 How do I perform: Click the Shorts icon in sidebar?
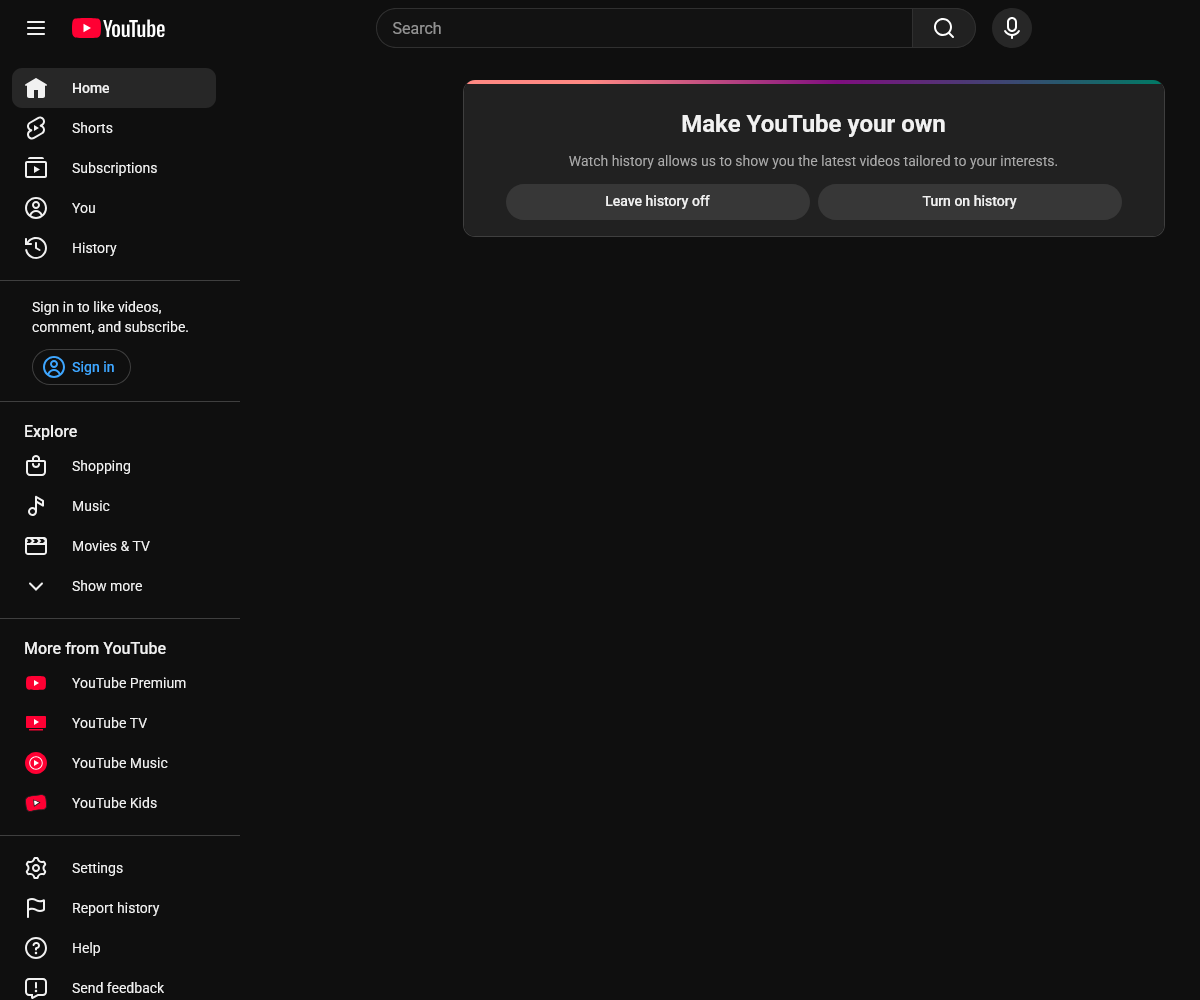pos(36,128)
